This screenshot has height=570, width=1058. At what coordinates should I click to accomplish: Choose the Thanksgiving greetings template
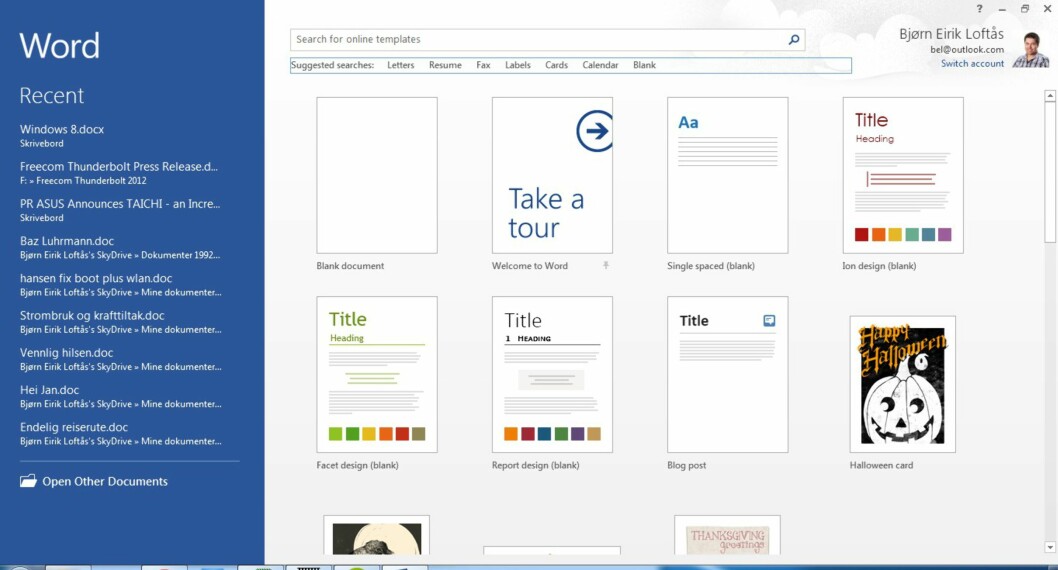[727, 536]
